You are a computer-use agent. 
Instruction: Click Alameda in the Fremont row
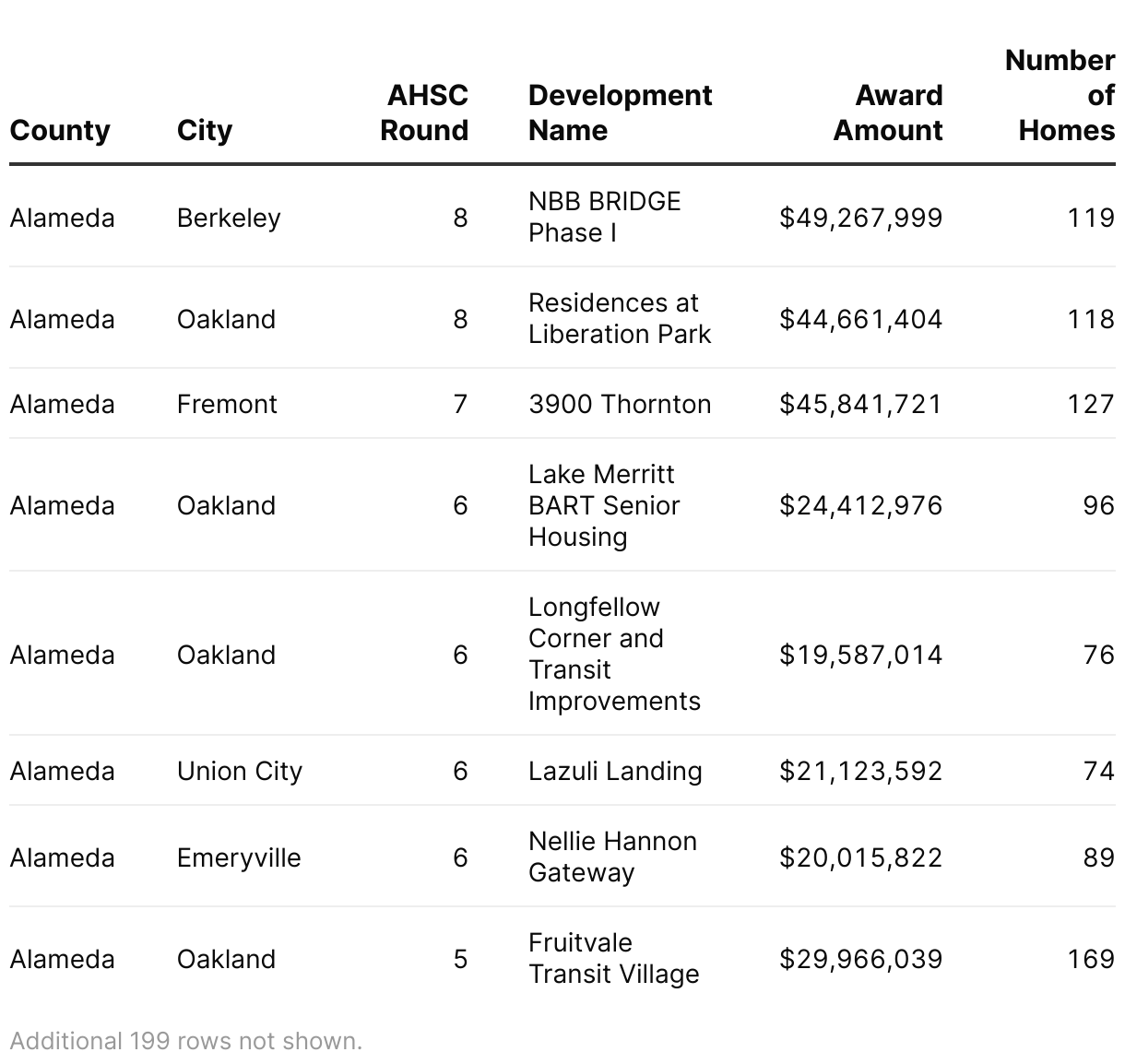(62, 404)
